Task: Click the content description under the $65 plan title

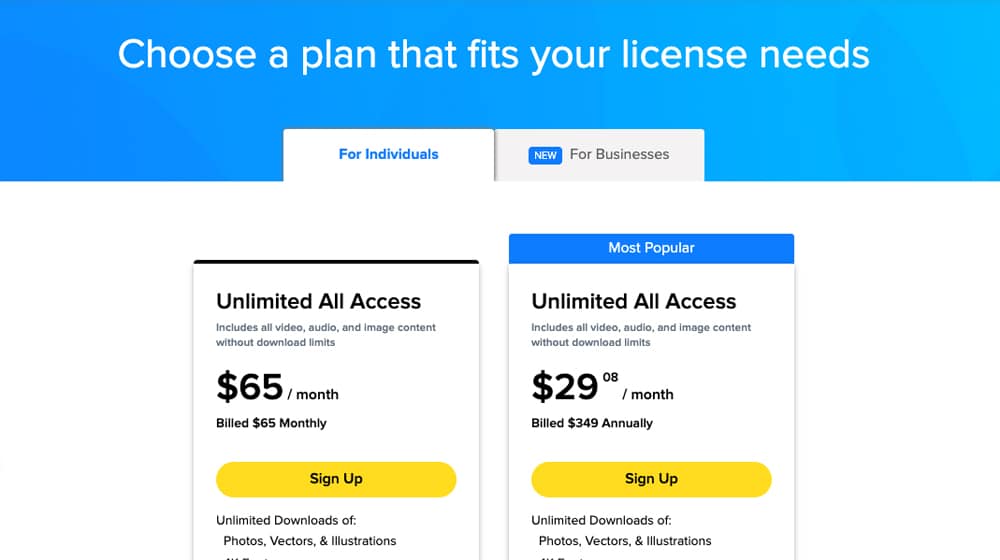Action: pyautogui.click(x=326, y=335)
